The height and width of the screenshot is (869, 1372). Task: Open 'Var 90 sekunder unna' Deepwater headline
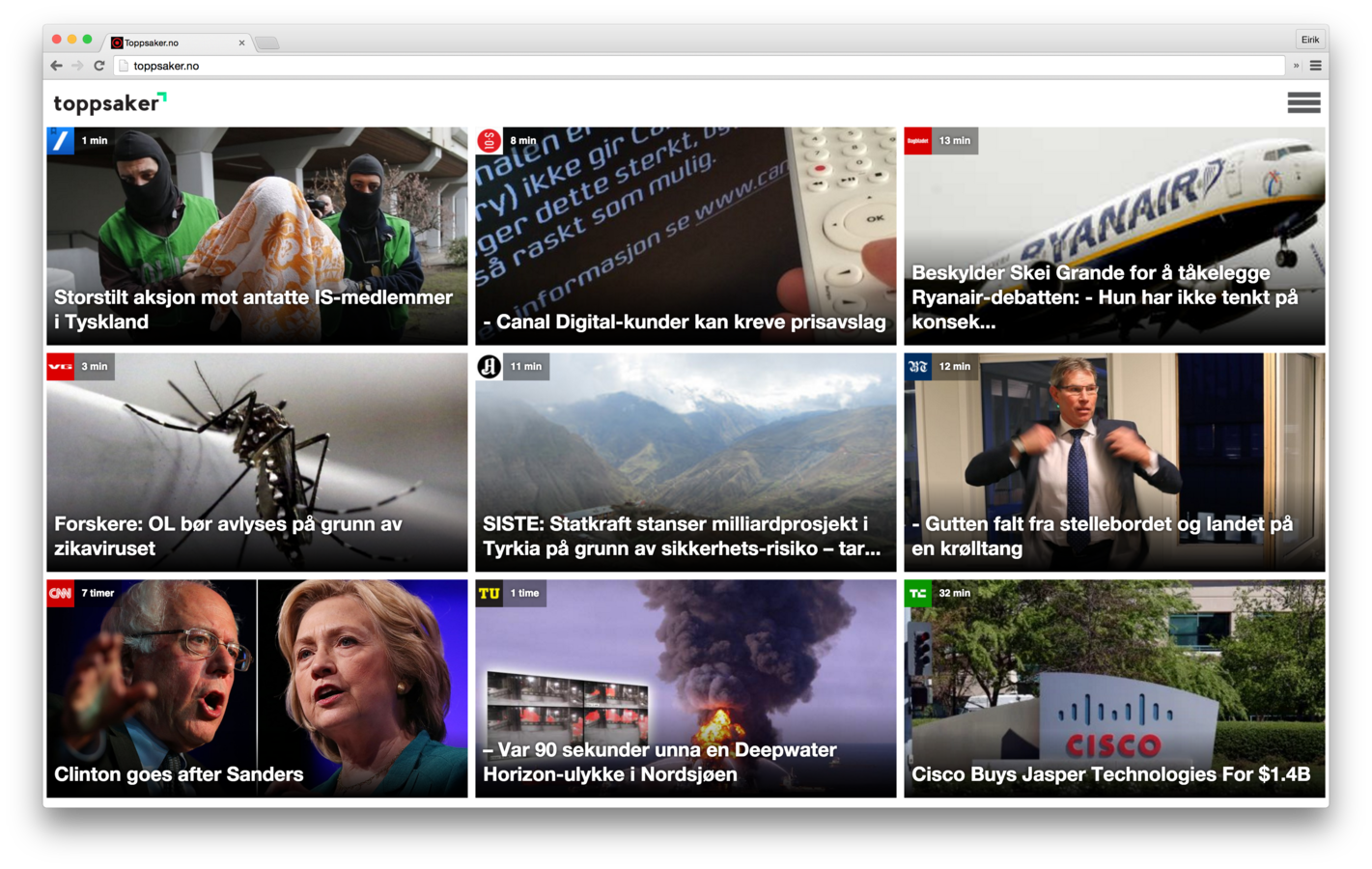659,762
